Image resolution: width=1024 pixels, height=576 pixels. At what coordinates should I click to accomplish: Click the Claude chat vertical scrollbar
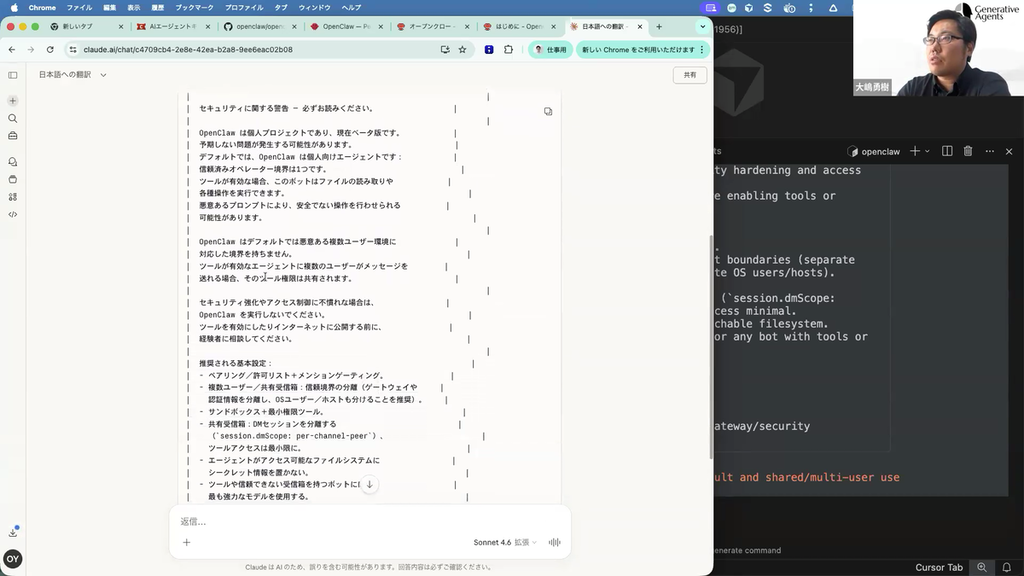click(x=711, y=346)
